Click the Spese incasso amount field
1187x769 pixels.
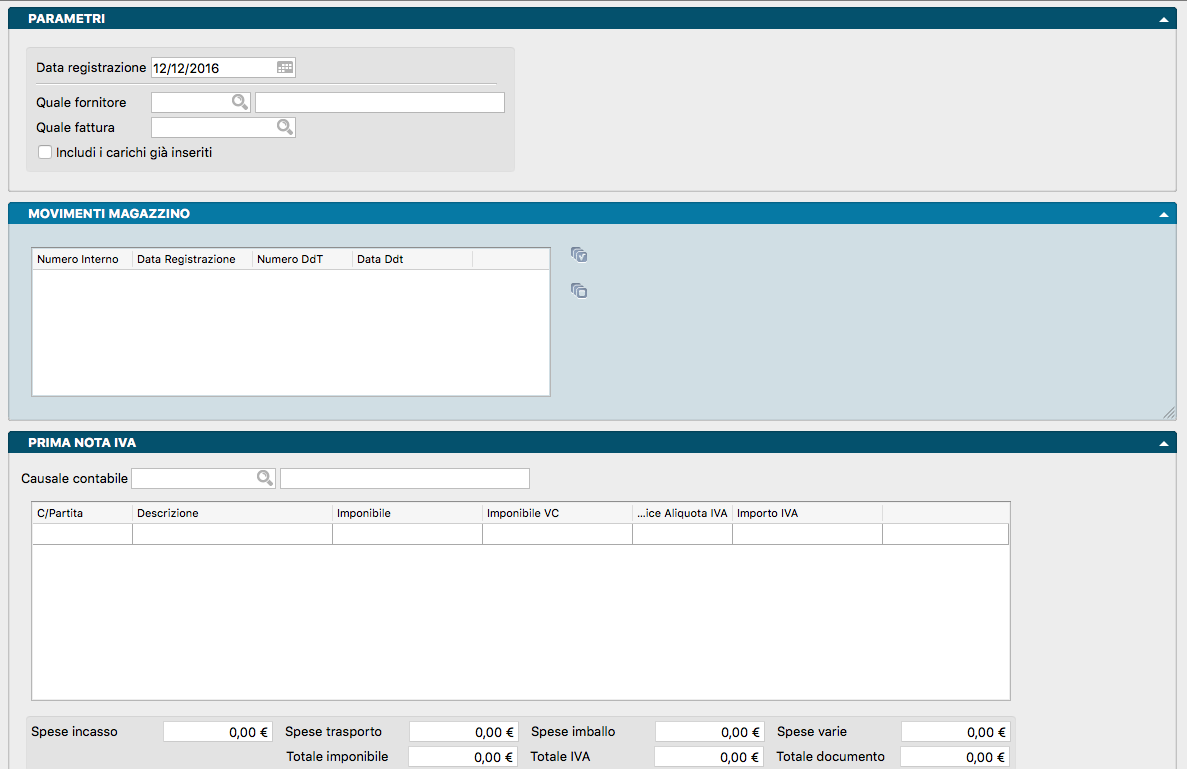(x=217, y=732)
